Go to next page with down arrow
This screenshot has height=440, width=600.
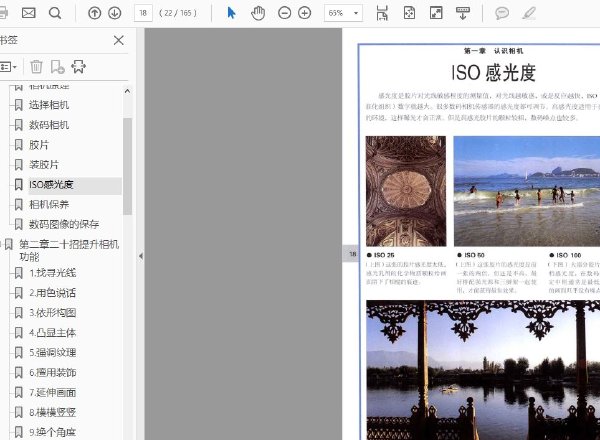tap(114, 13)
